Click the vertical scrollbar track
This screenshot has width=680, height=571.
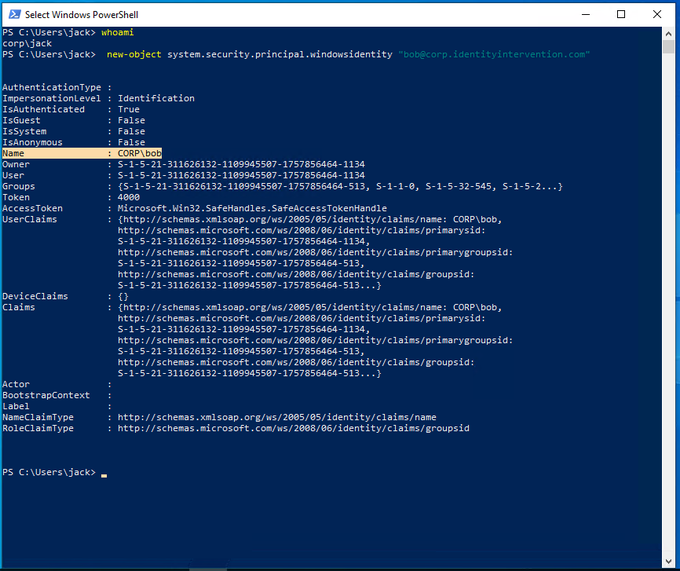[x=669, y=300]
